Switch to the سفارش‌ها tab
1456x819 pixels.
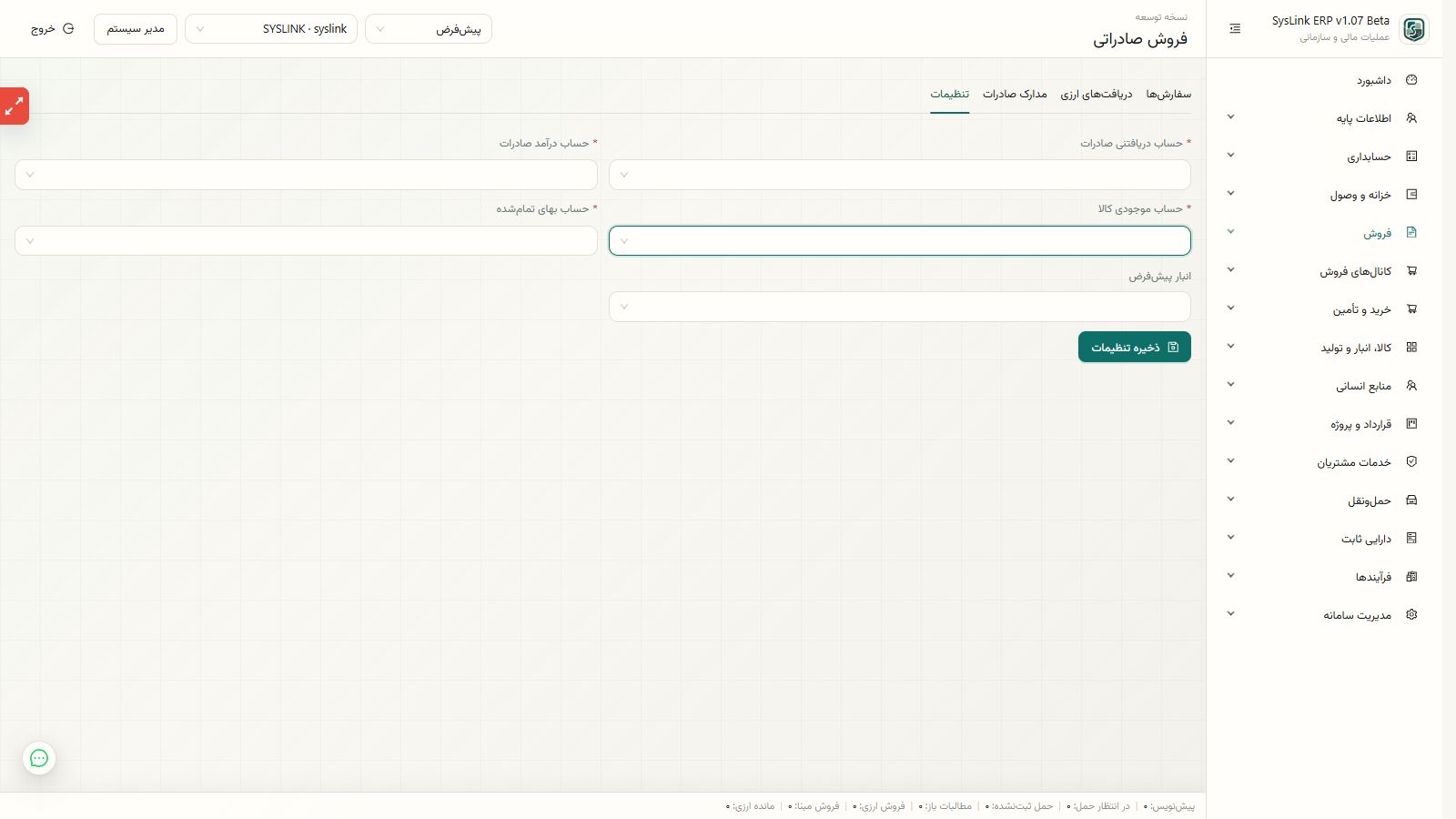[1168, 95]
